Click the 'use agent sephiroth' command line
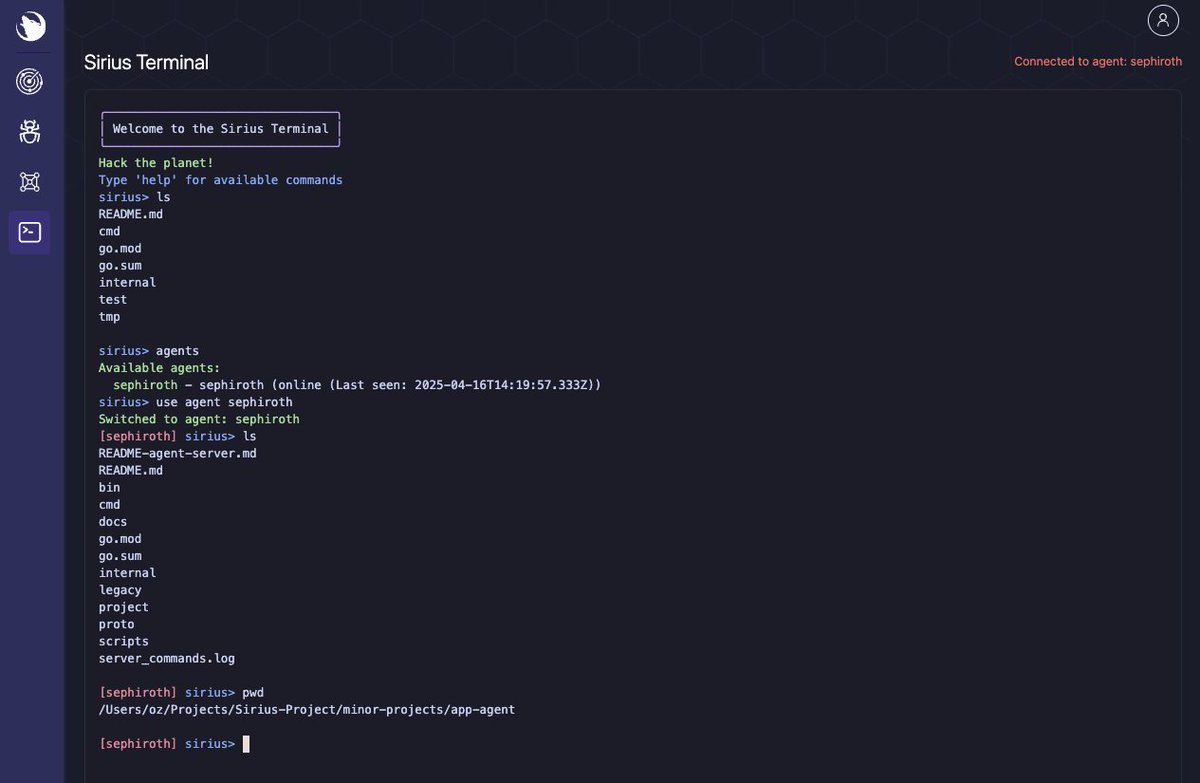The width and height of the screenshot is (1200, 783). [196, 402]
